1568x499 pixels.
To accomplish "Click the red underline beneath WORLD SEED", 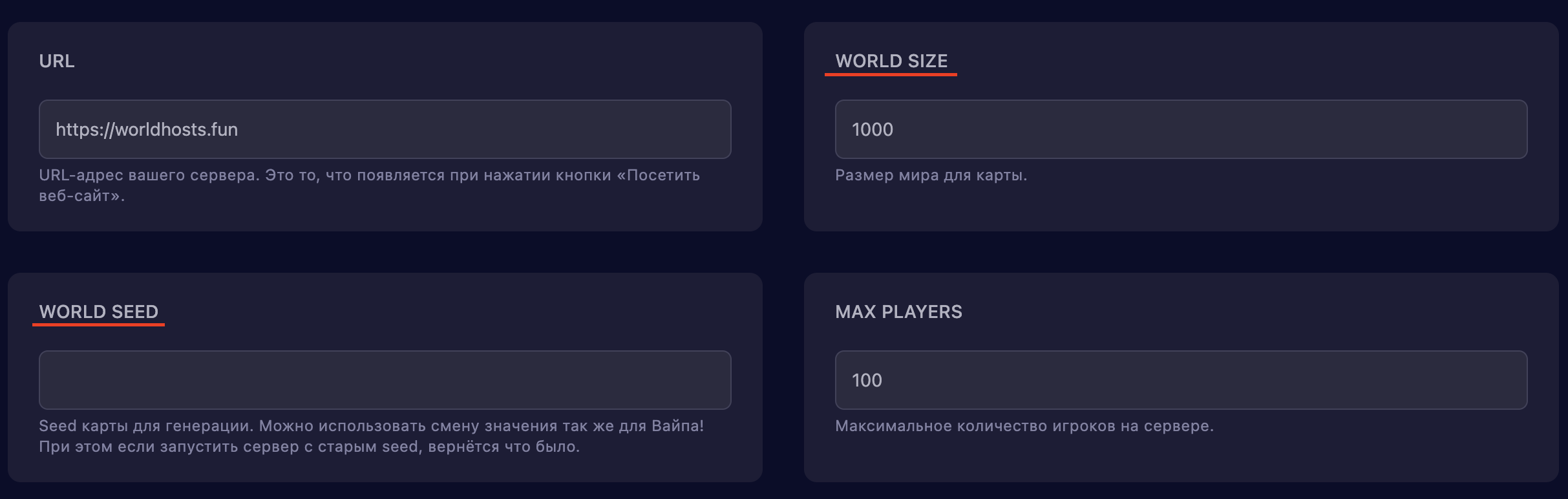I will (x=98, y=325).
